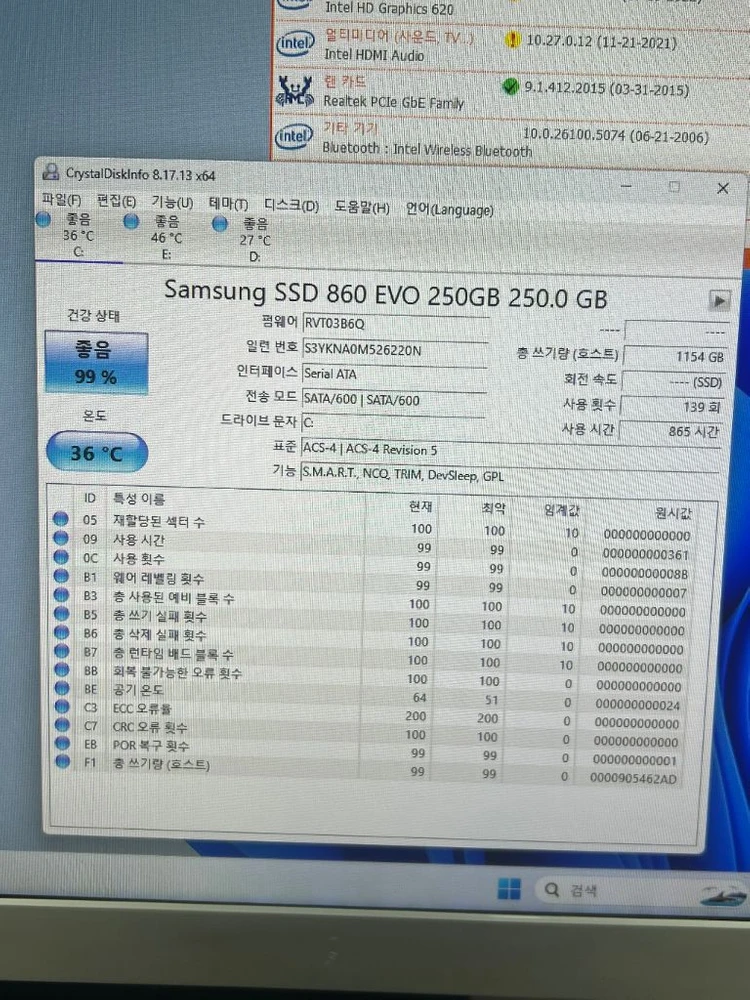Click raw value 000000000024
This screenshot has width=750, height=1000.
(x=638, y=705)
